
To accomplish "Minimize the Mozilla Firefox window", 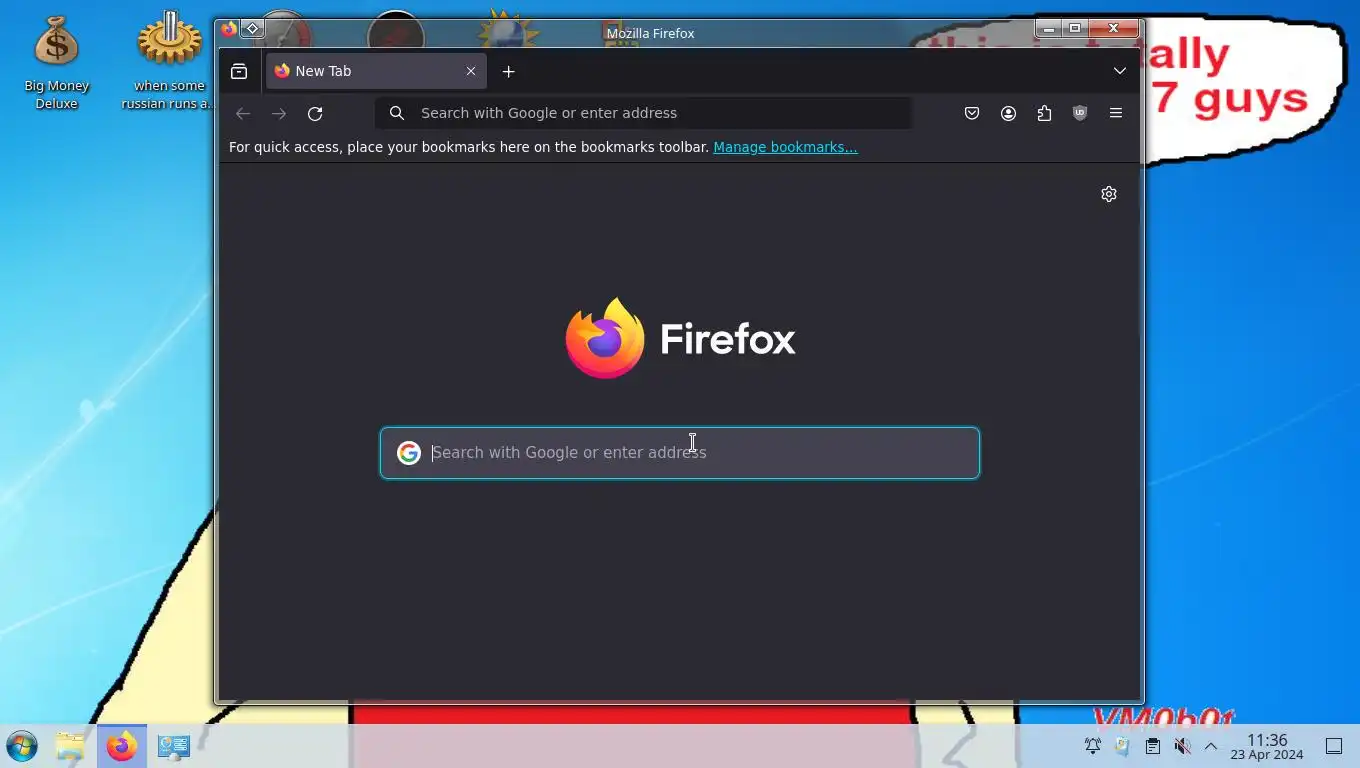I will point(1049,28).
